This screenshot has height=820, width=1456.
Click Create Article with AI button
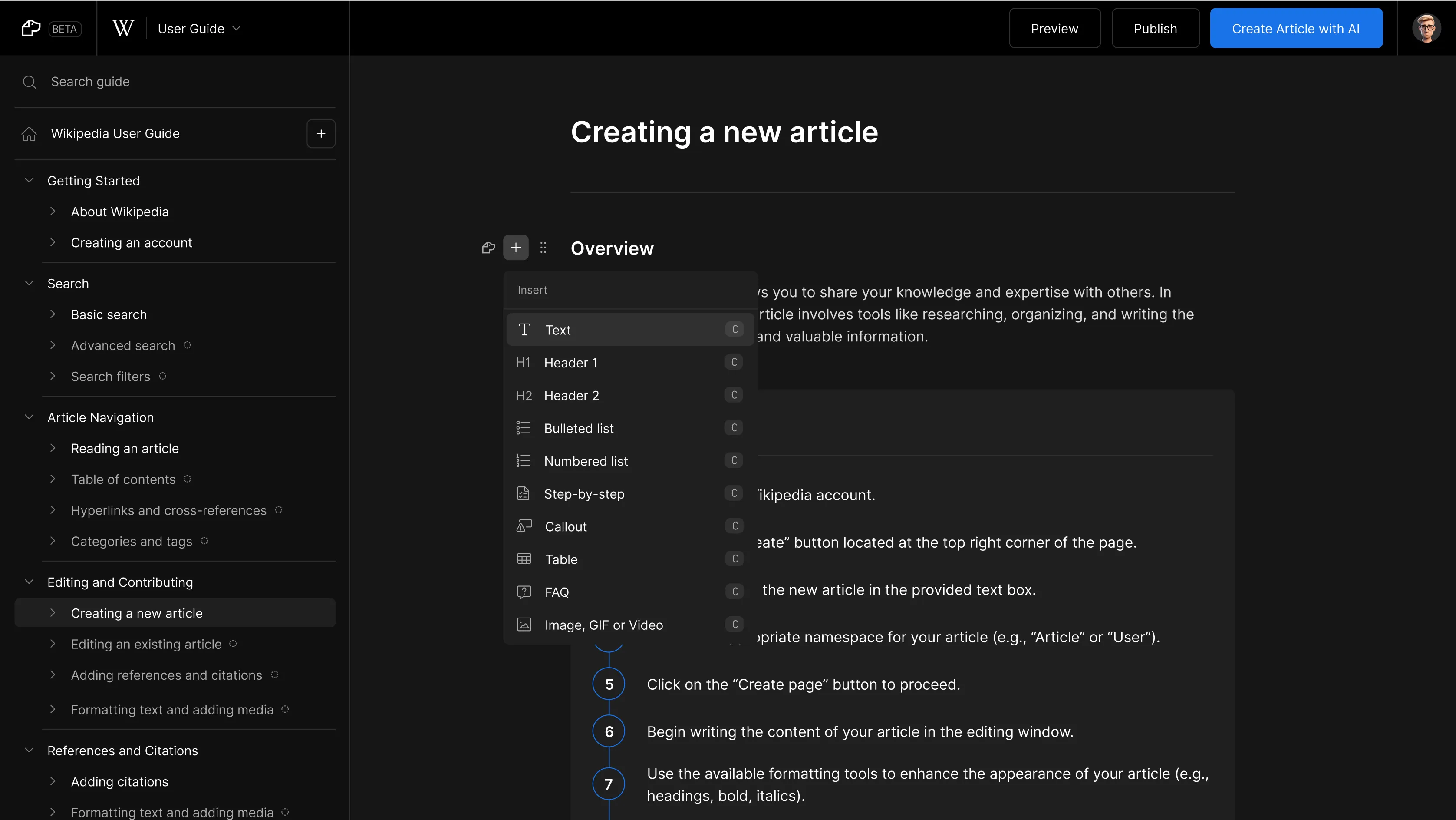tap(1296, 28)
